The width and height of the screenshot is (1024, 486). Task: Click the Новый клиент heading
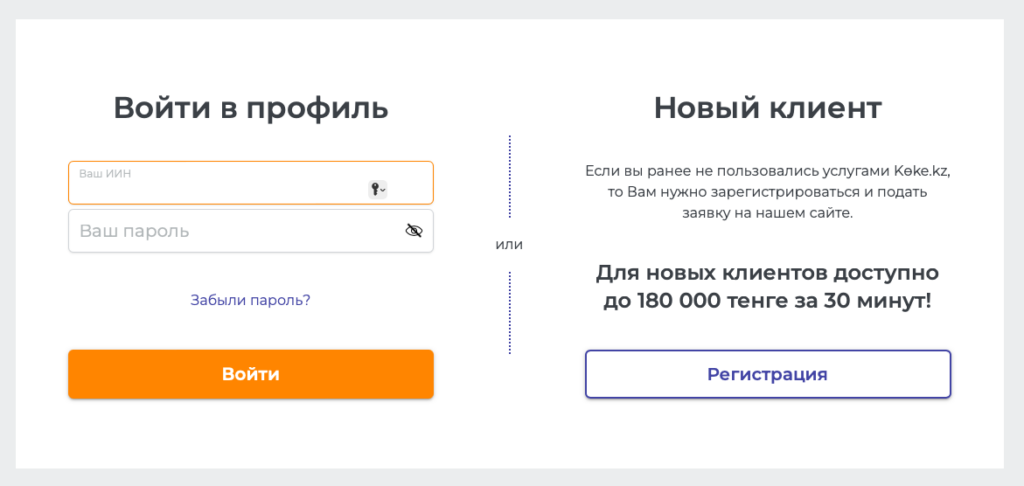(767, 108)
